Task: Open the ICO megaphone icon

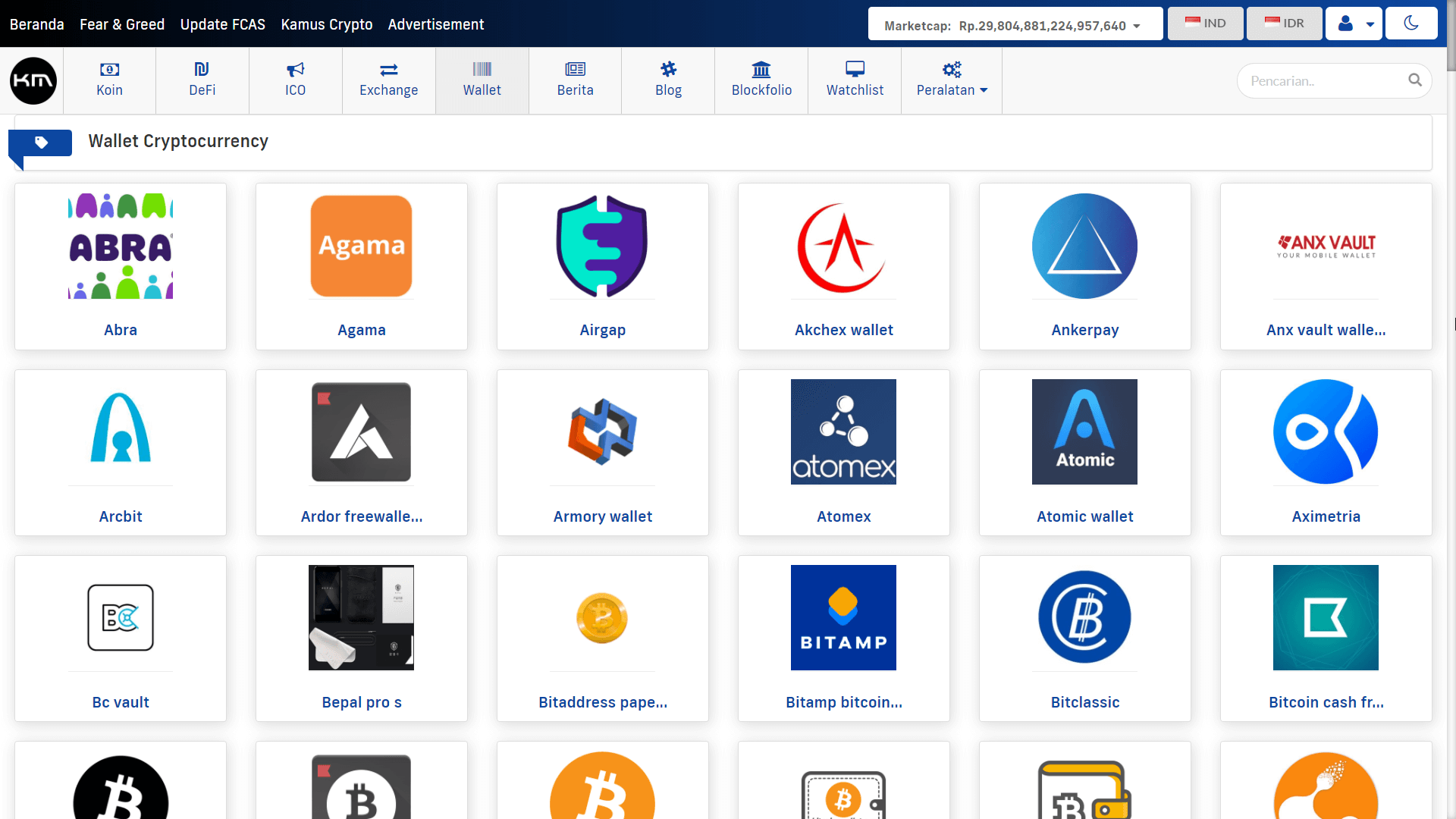Action: (x=295, y=69)
